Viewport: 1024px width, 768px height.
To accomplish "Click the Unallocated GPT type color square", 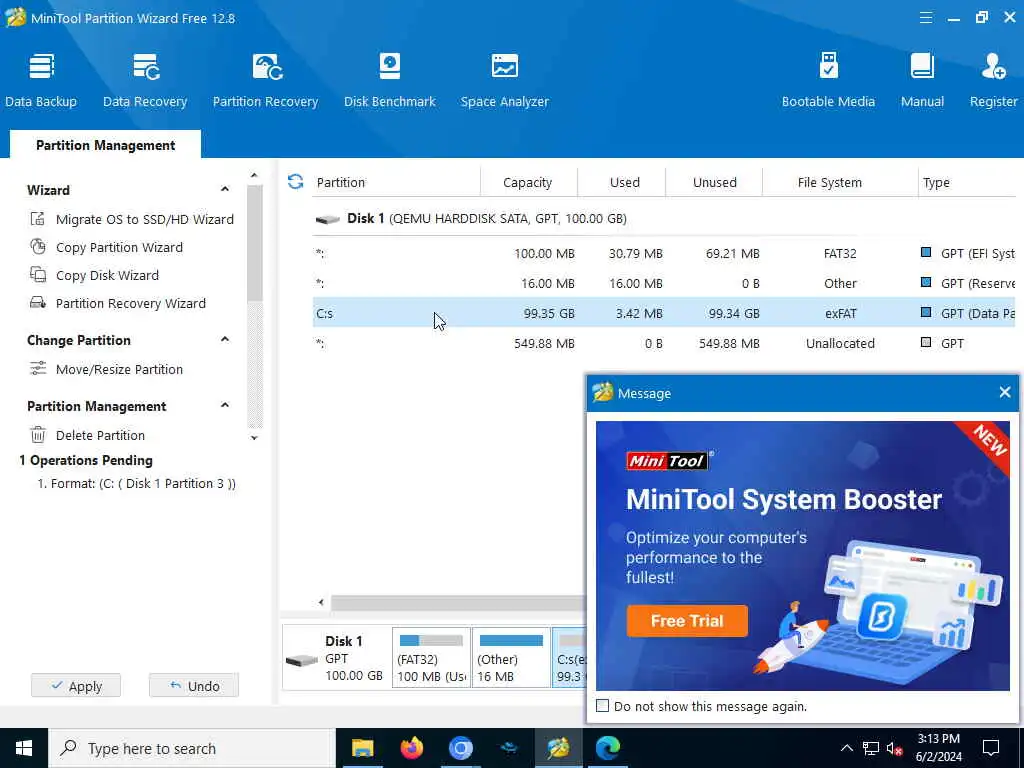I will (x=925, y=342).
